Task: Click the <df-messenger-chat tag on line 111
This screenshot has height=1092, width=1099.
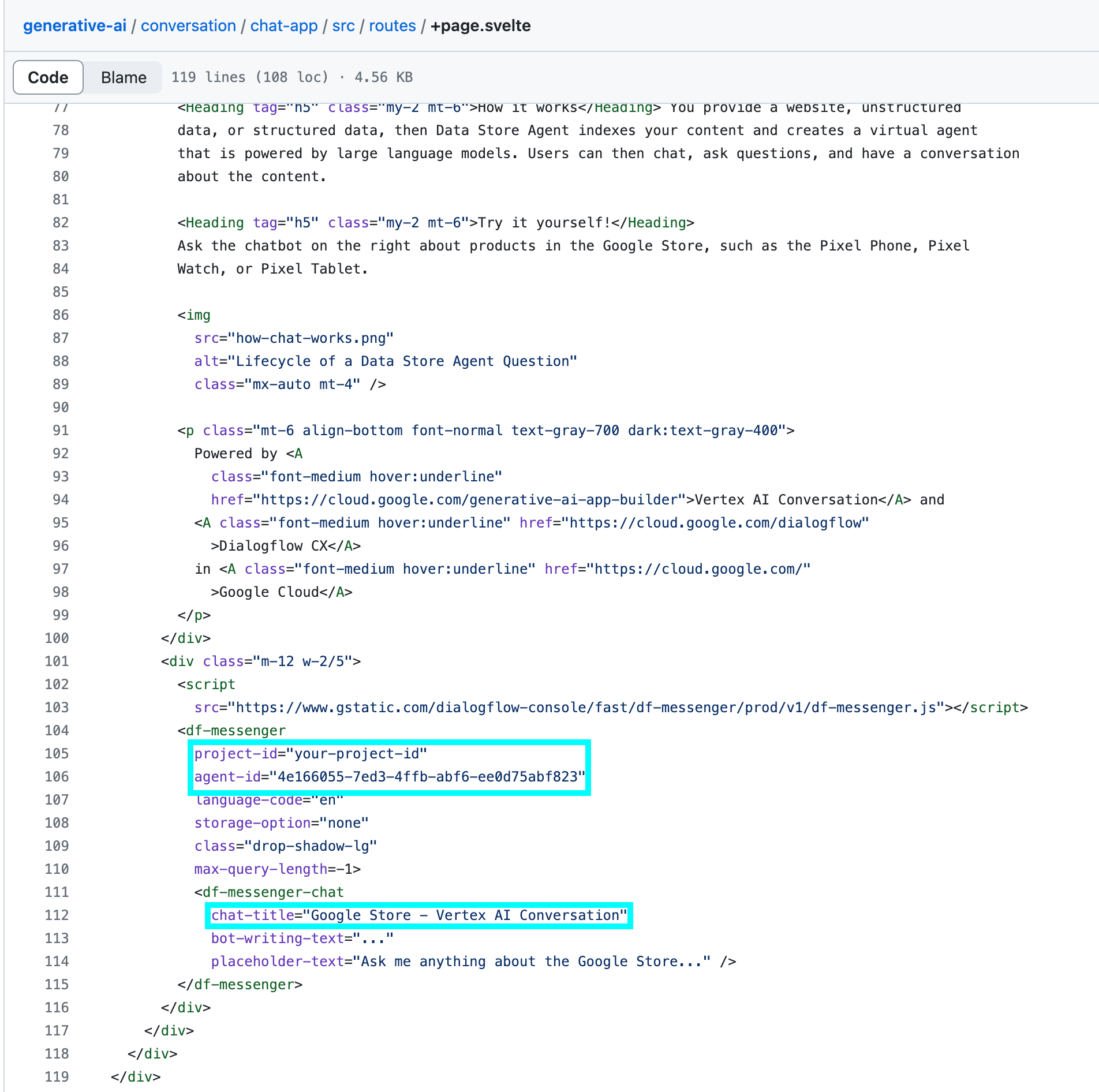Action: [x=269, y=892]
